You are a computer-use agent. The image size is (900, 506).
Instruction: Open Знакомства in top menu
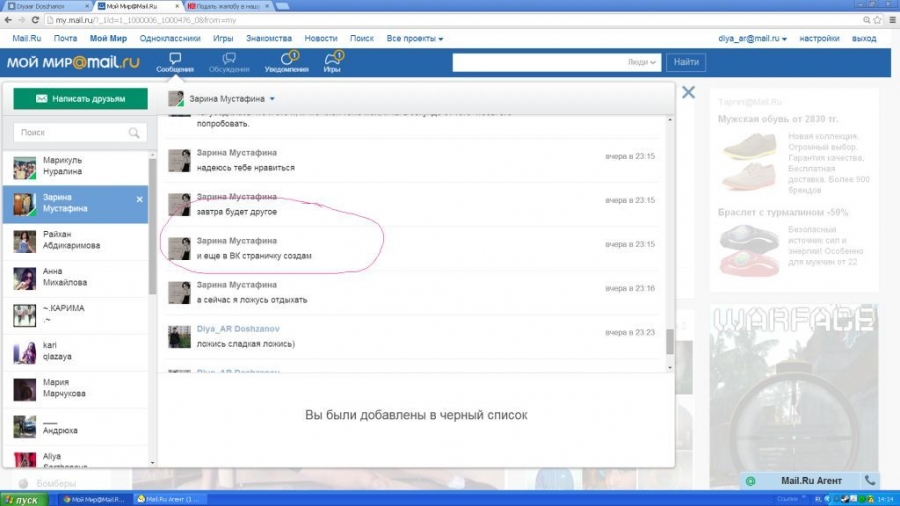(x=269, y=38)
